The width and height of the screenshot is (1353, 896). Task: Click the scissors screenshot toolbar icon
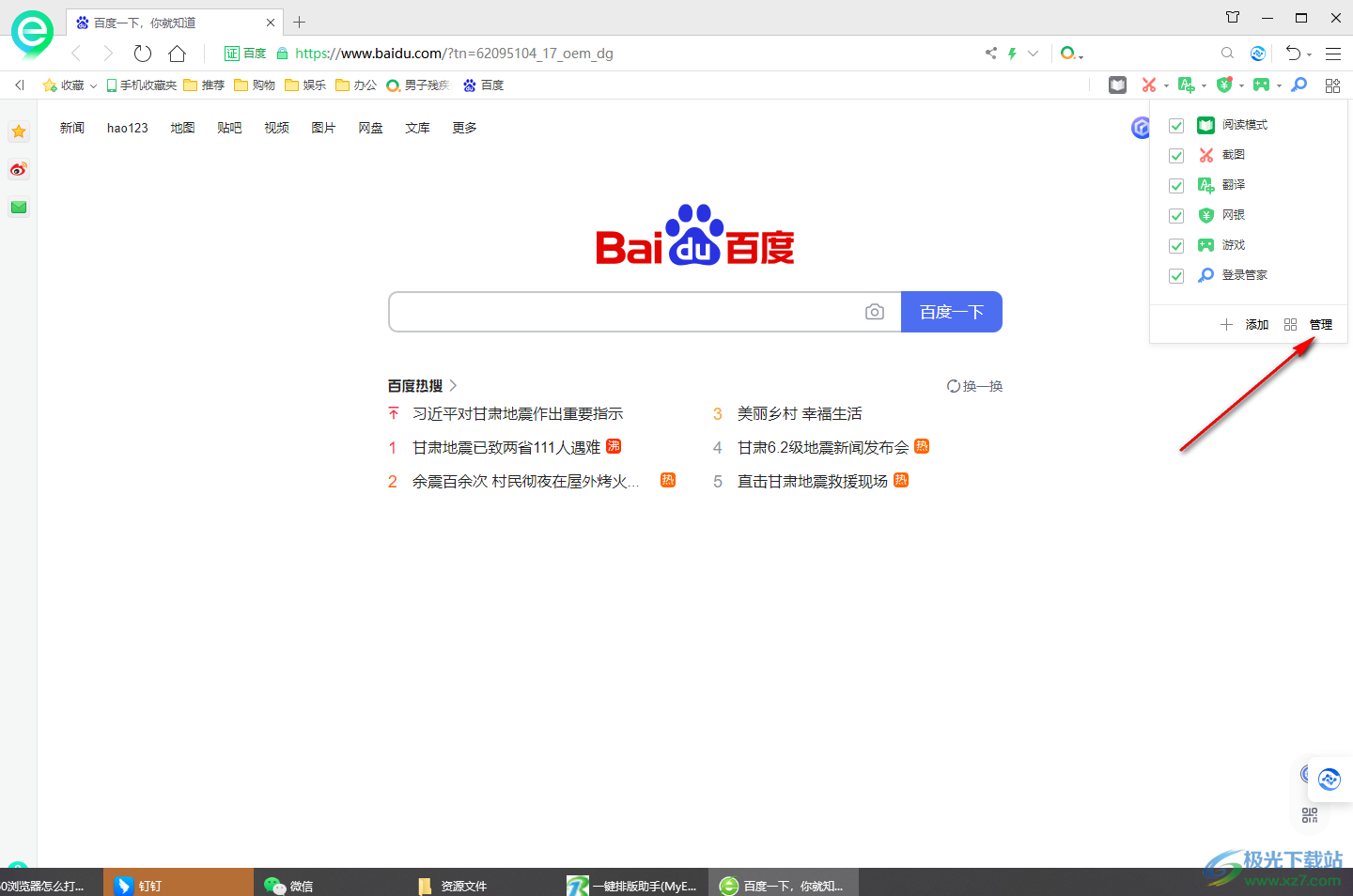tap(1148, 85)
